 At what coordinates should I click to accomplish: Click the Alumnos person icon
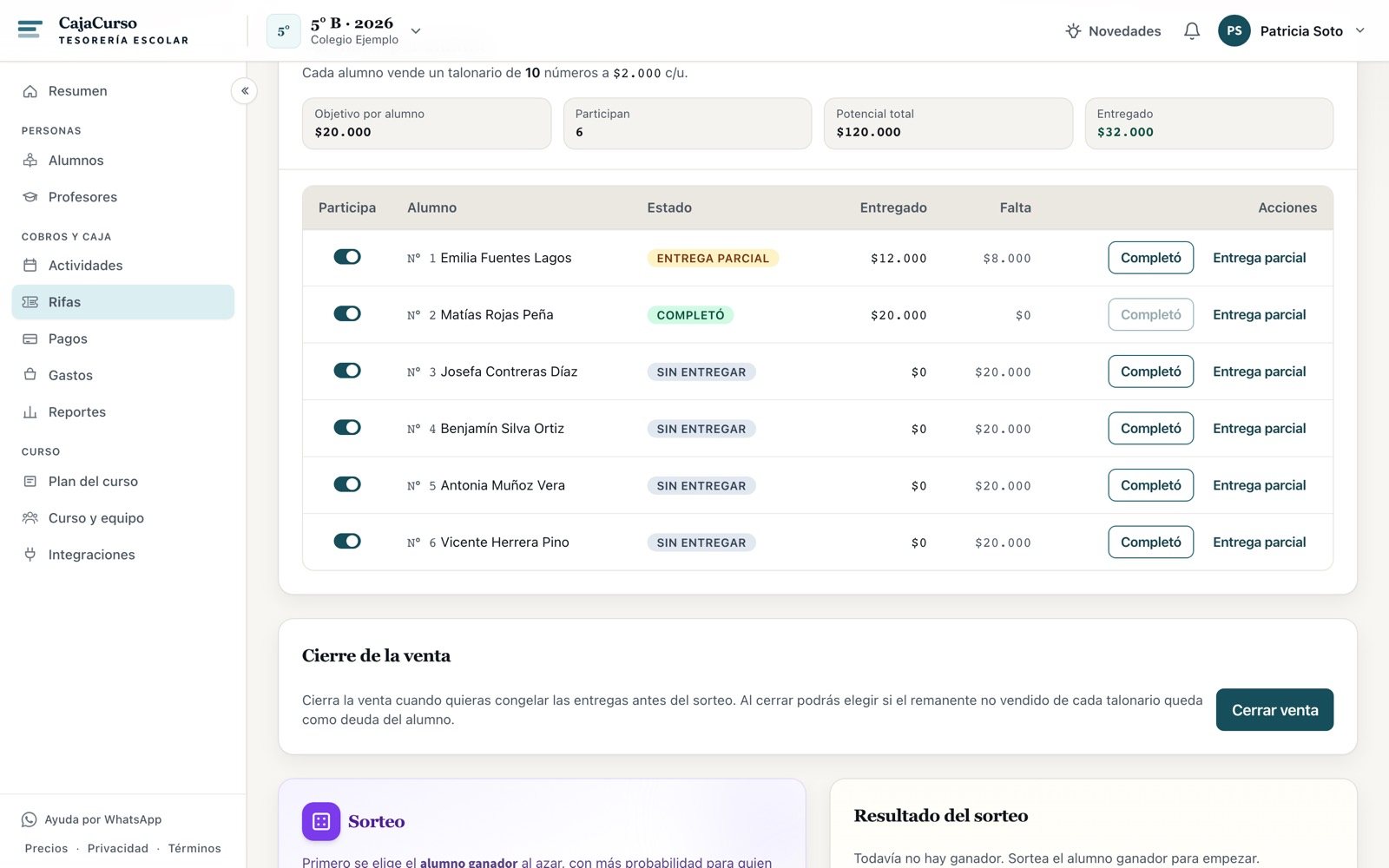click(x=30, y=161)
